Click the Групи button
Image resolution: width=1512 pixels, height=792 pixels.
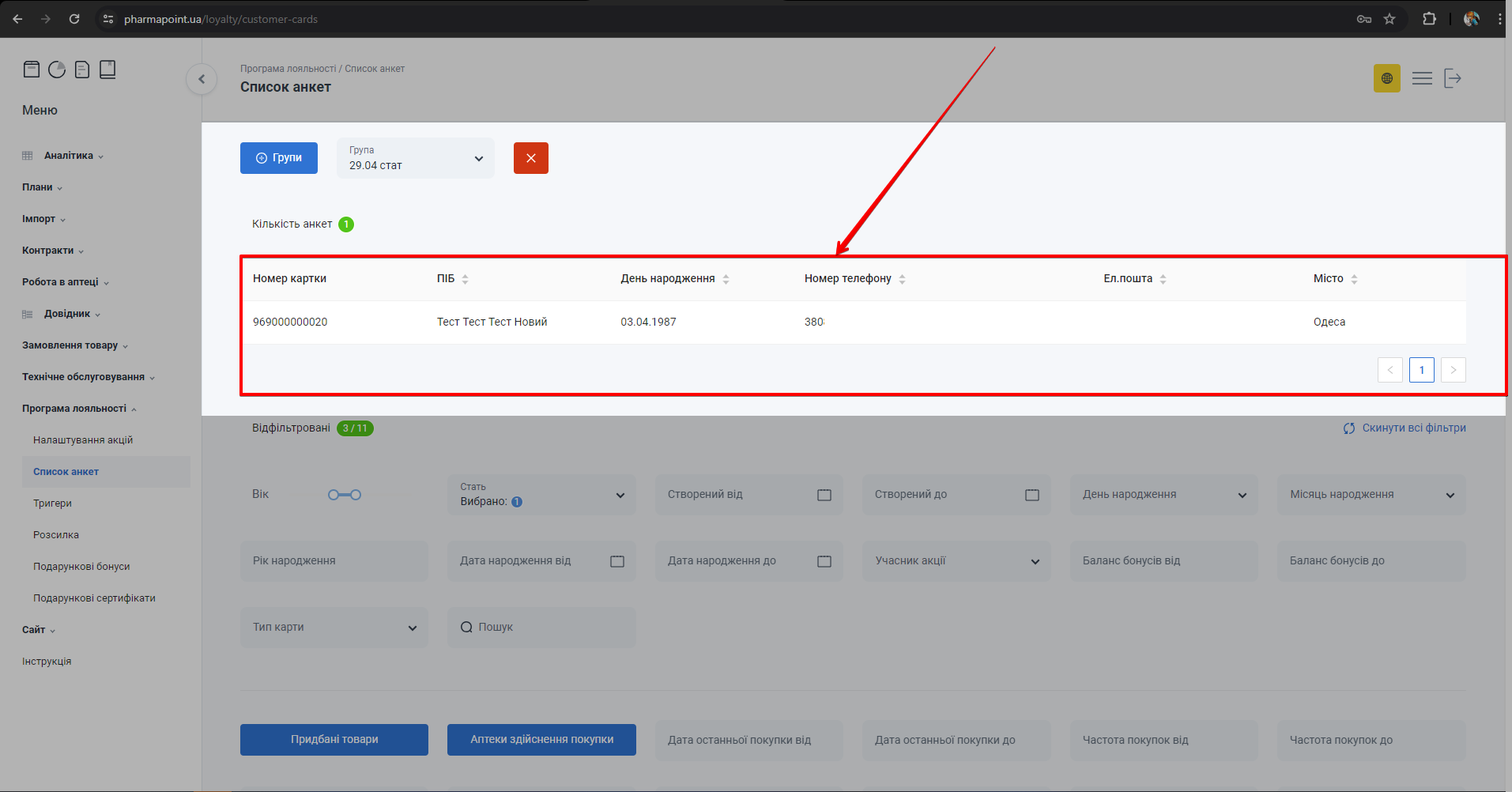279,158
